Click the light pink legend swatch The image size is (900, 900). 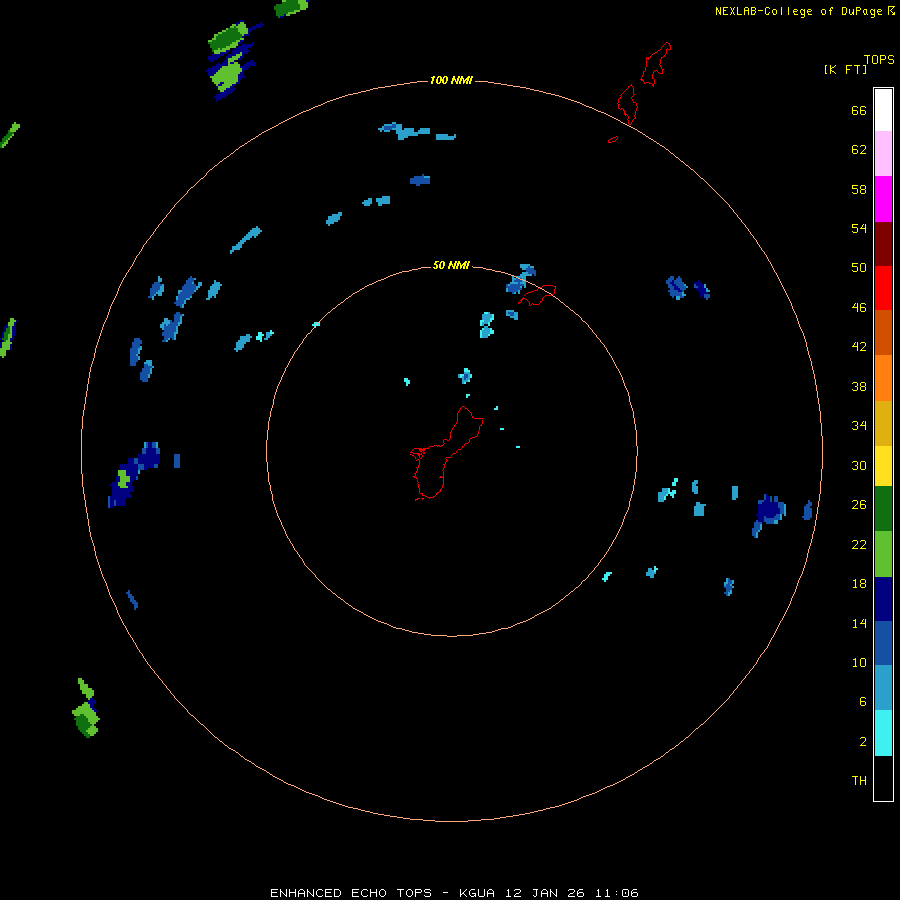pos(883,153)
